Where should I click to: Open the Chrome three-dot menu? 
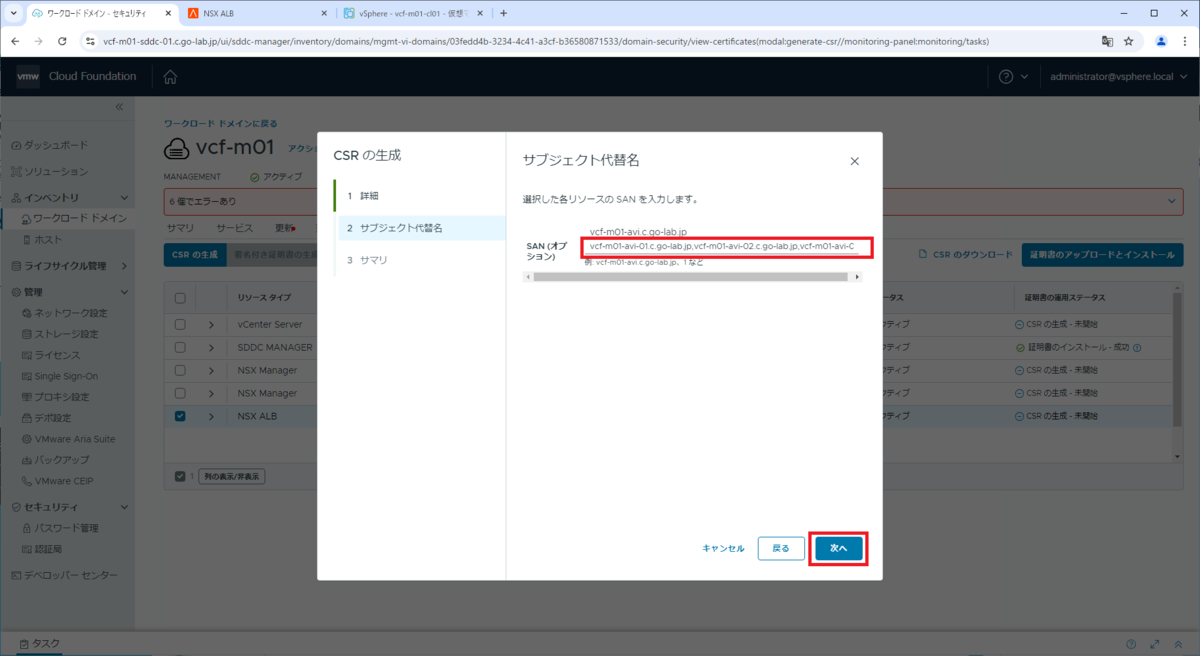(x=1184, y=41)
